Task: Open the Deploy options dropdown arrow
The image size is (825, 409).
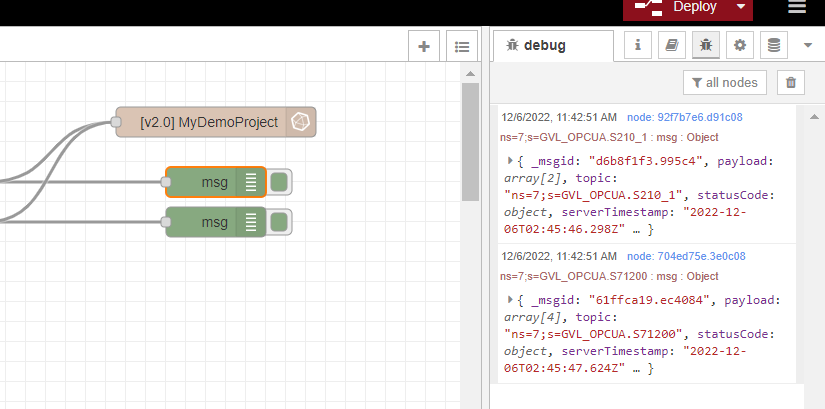Action: [x=741, y=7]
